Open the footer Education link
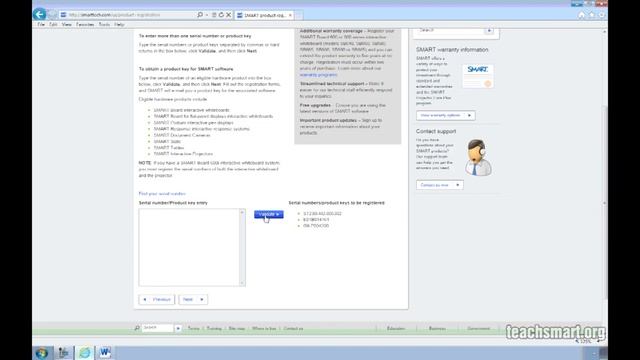Viewport: 640px width, 360px height. [x=396, y=329]
